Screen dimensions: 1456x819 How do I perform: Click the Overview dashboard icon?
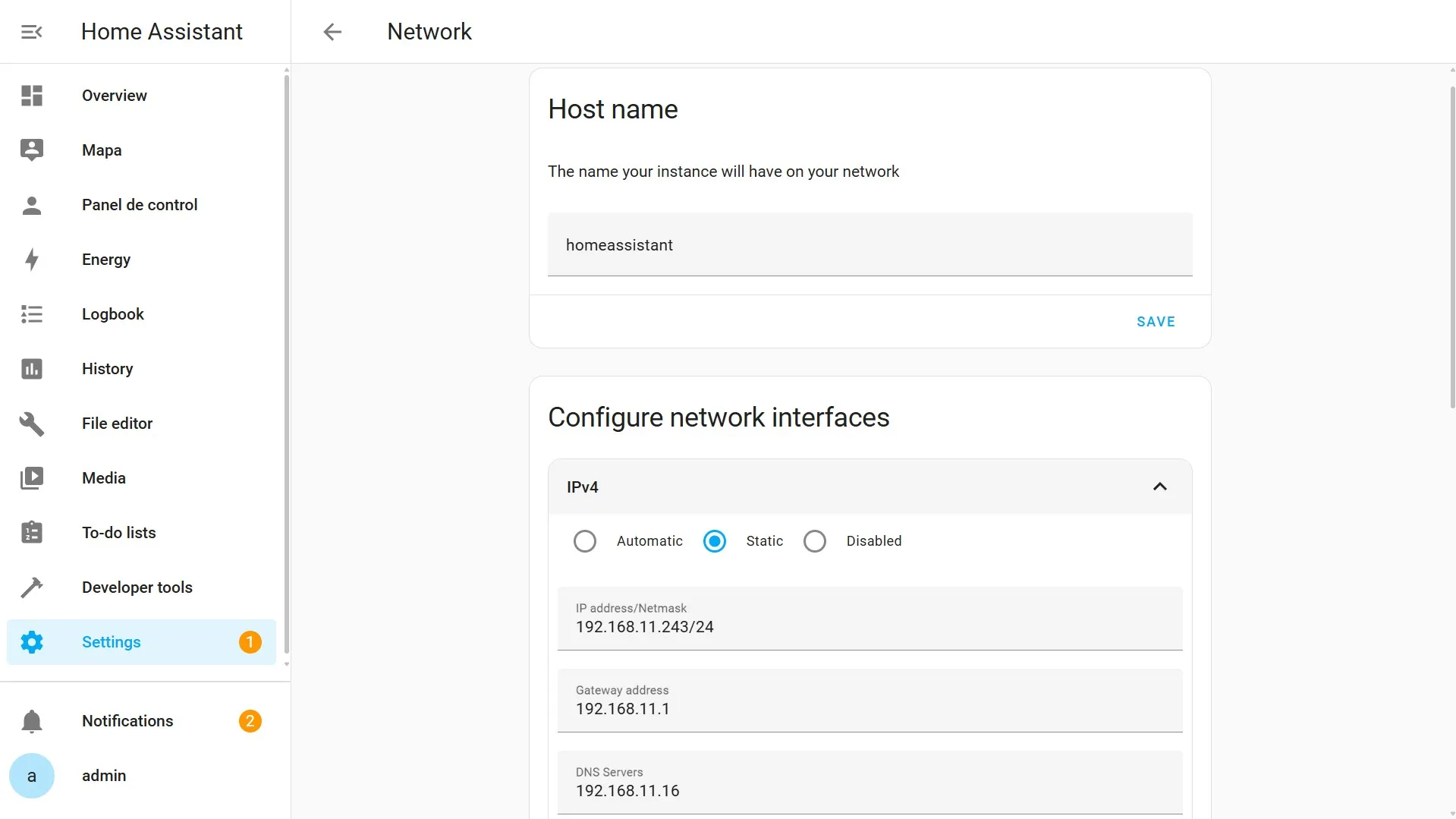[x=32, y=96]
